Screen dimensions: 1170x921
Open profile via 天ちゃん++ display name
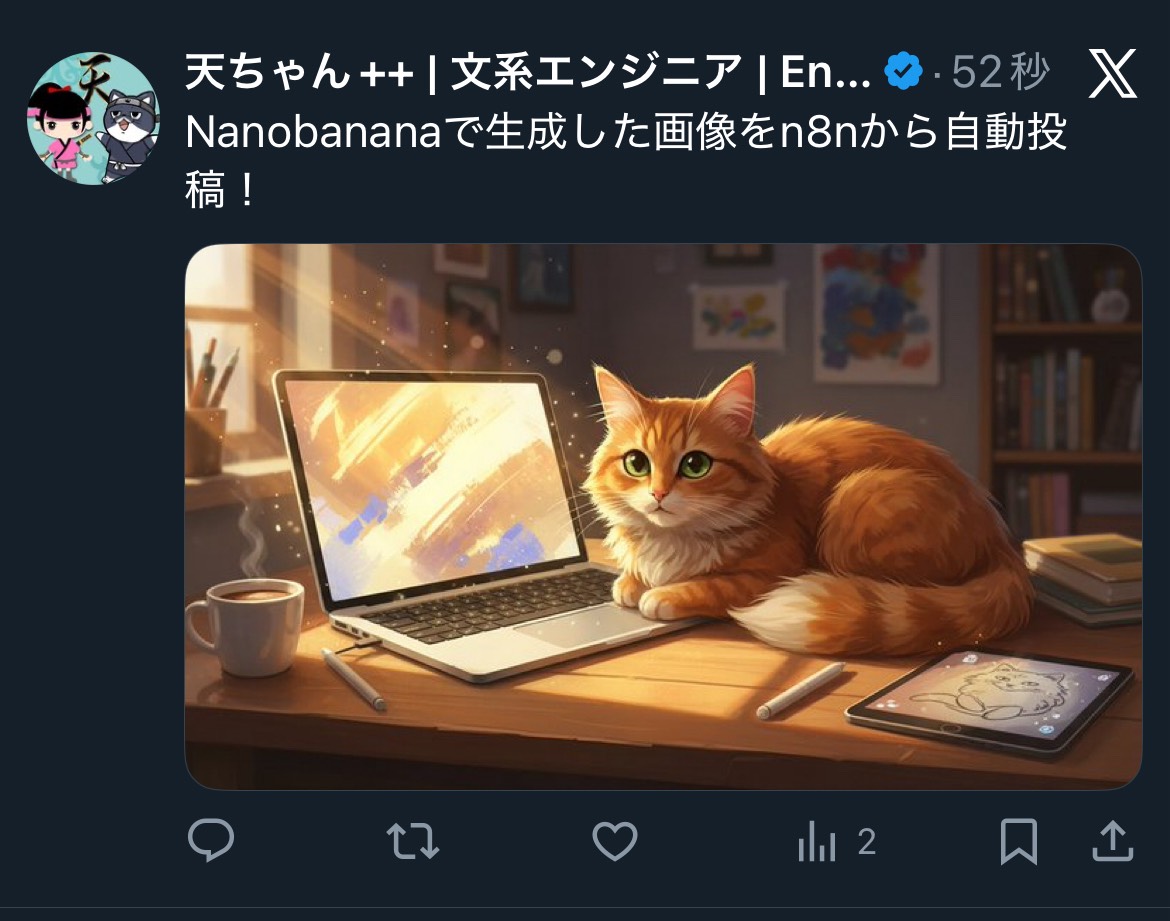(299, 72)
